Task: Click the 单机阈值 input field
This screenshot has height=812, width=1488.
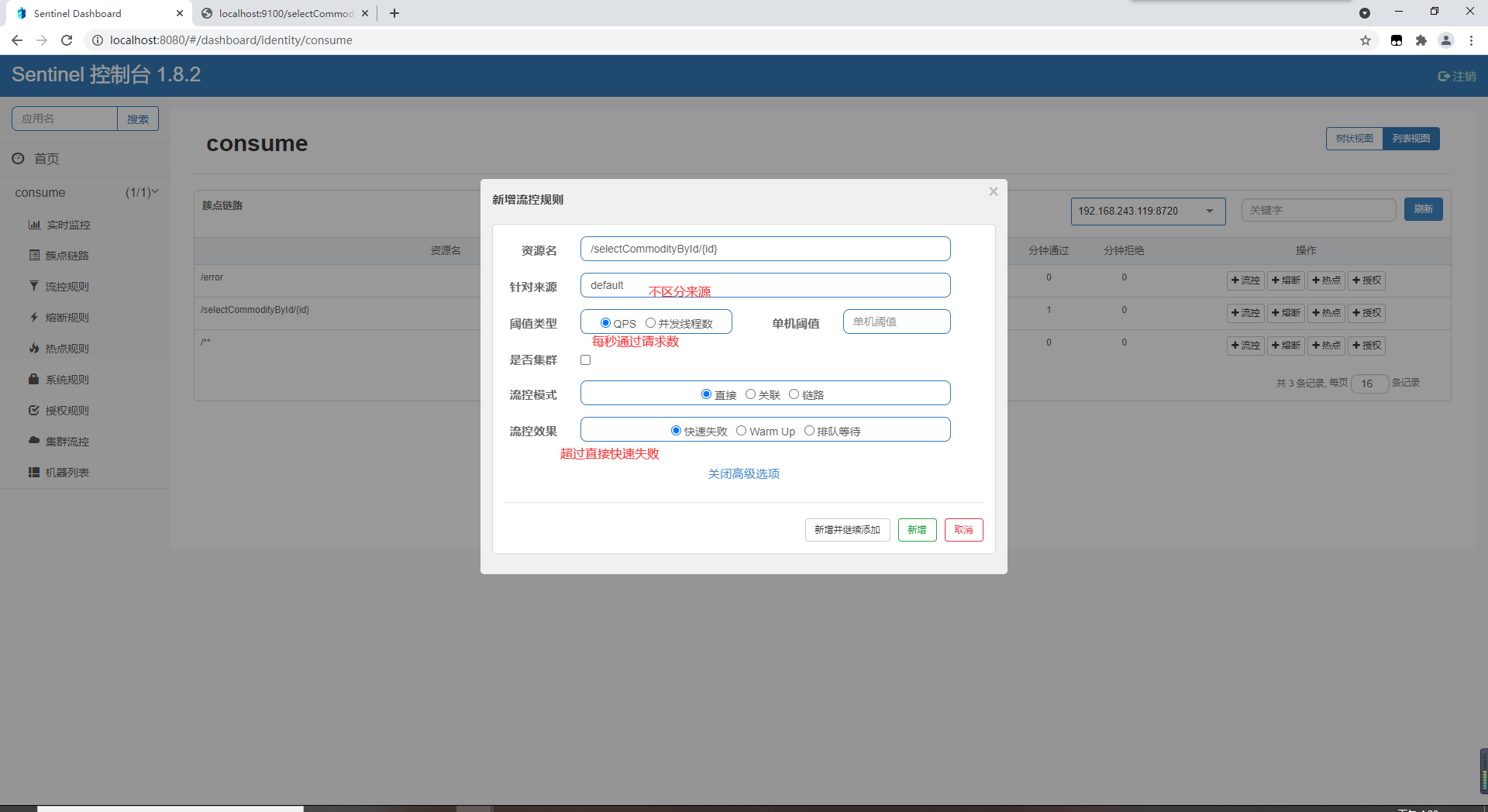Action: tap(897, 322)
